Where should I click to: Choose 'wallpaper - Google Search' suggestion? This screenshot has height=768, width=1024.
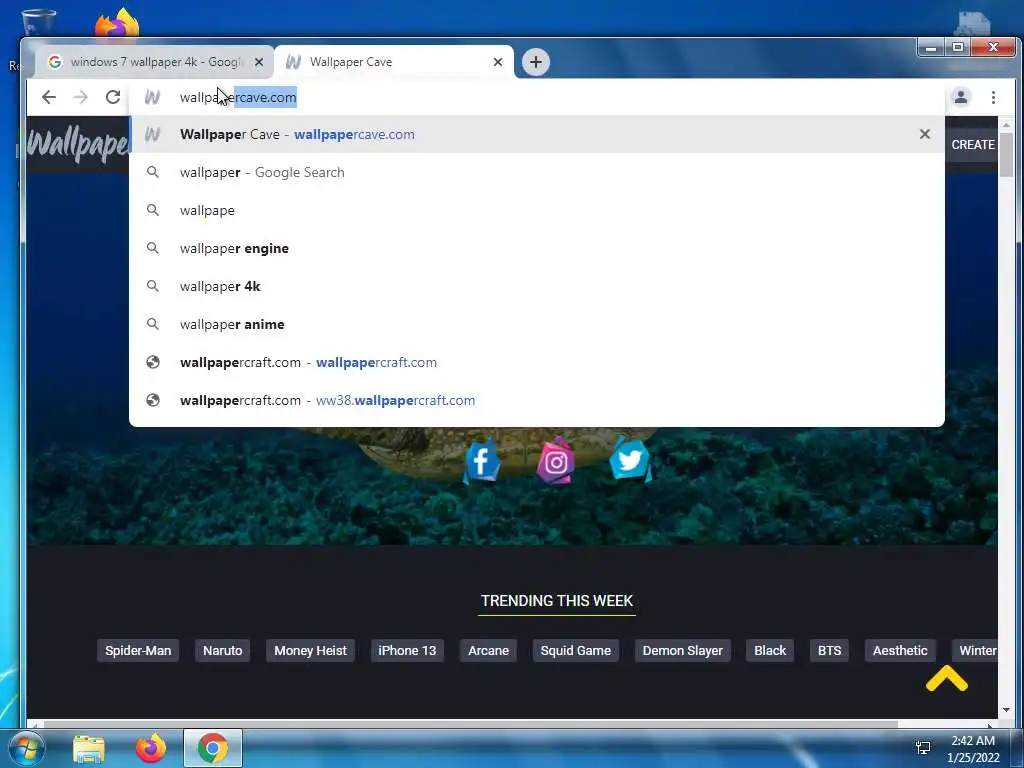coord(537,172)
